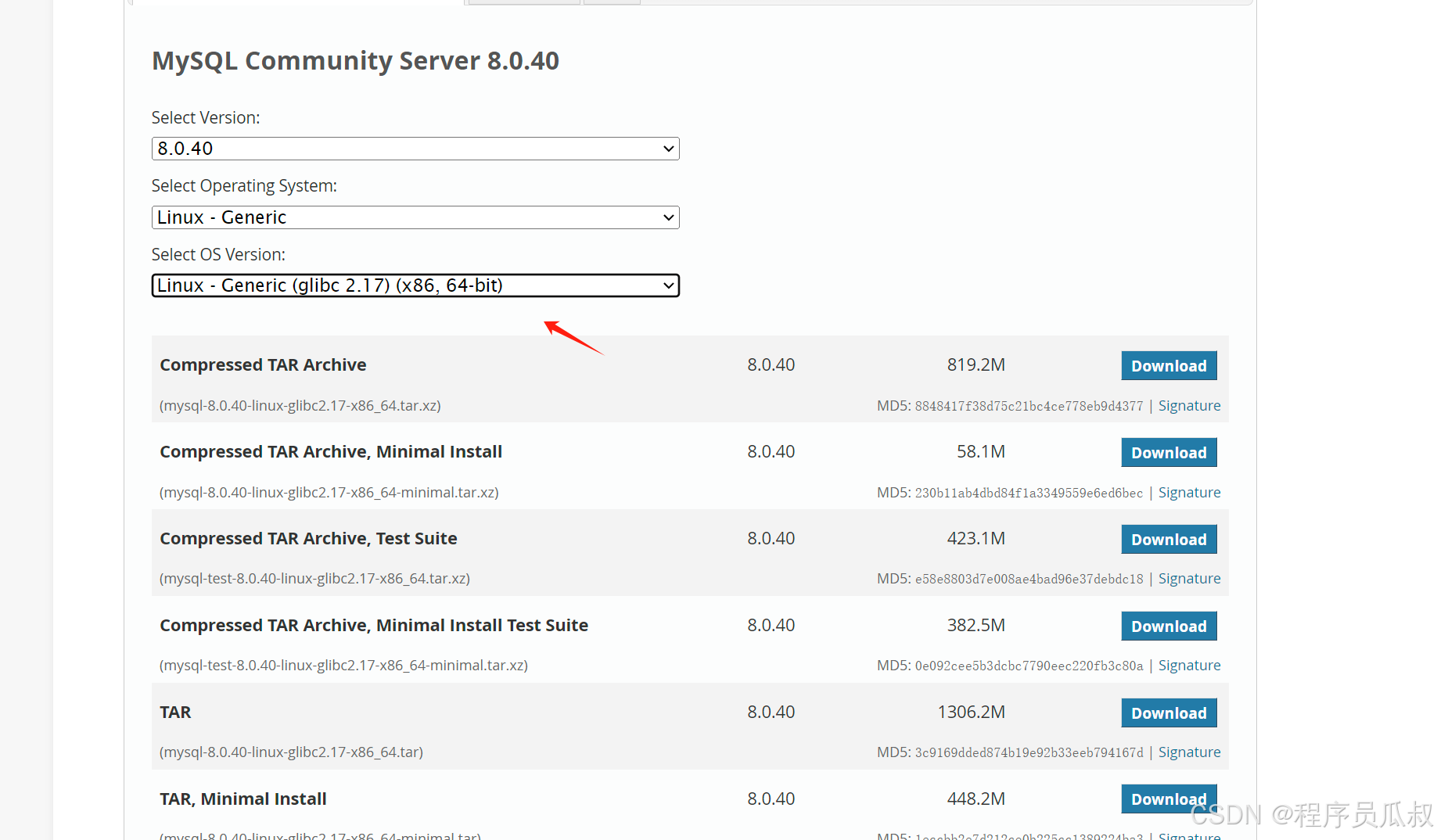Download the 1306.2M TAR file
This screenshot has width=1437, height=840.
tap(1168, 713)
